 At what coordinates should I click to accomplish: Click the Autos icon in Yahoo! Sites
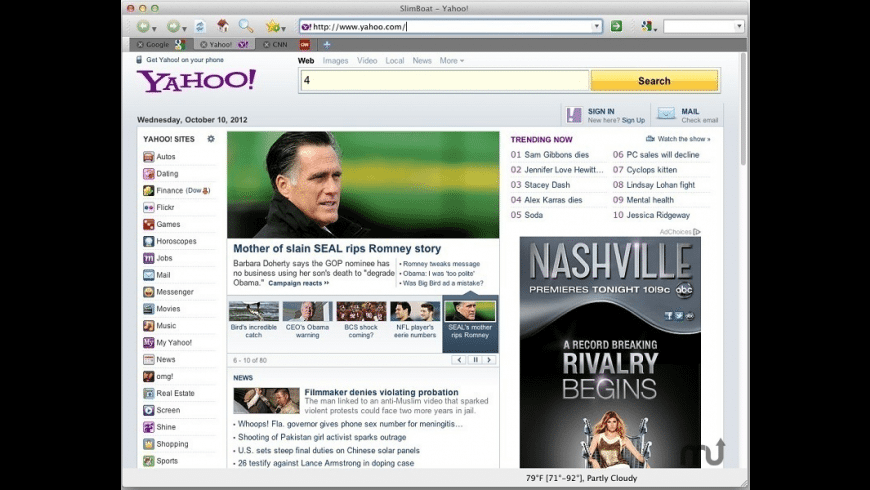point(148,156)
